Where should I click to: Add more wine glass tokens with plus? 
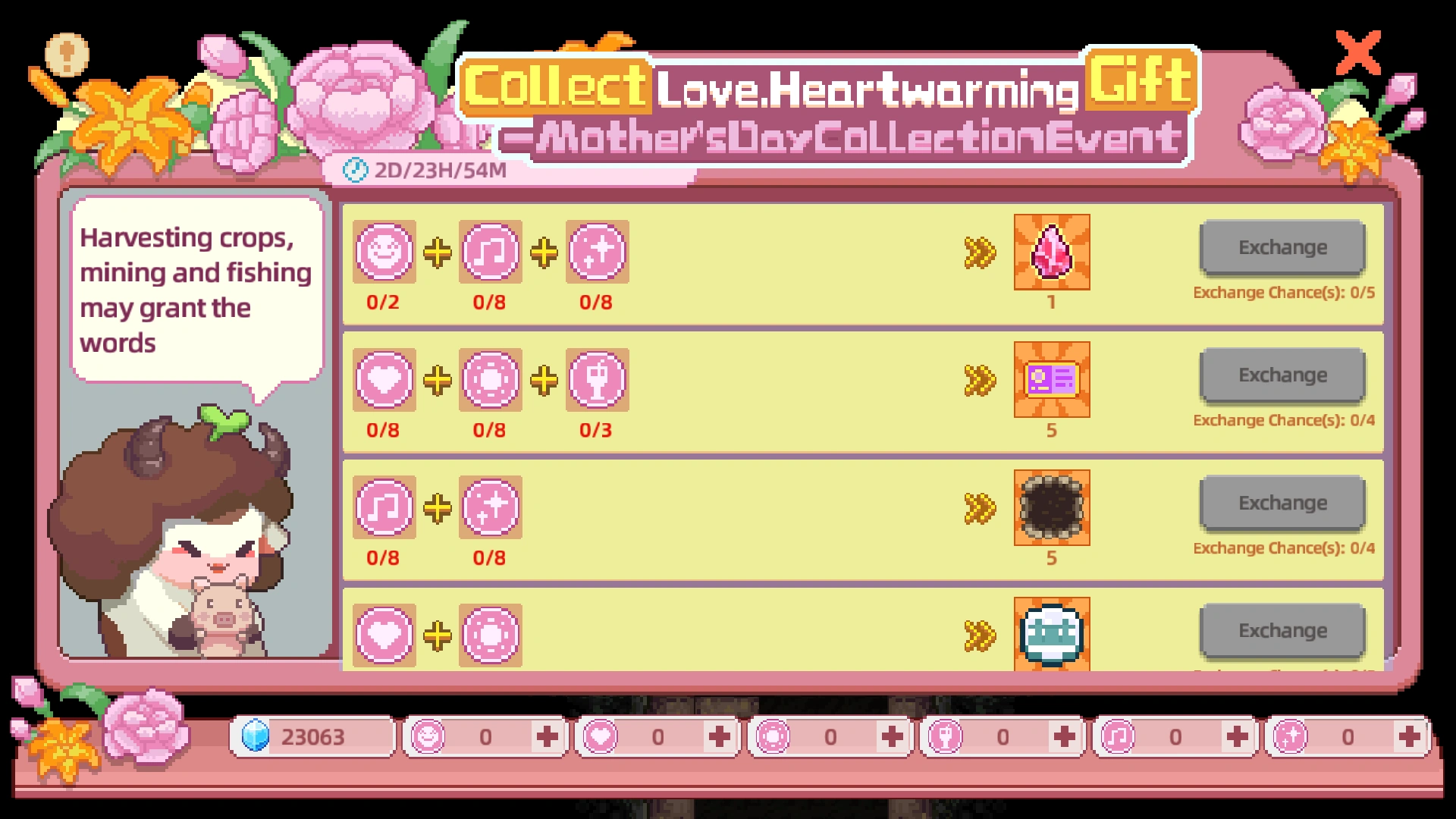pyautogui.click(x=1064, y=736)
